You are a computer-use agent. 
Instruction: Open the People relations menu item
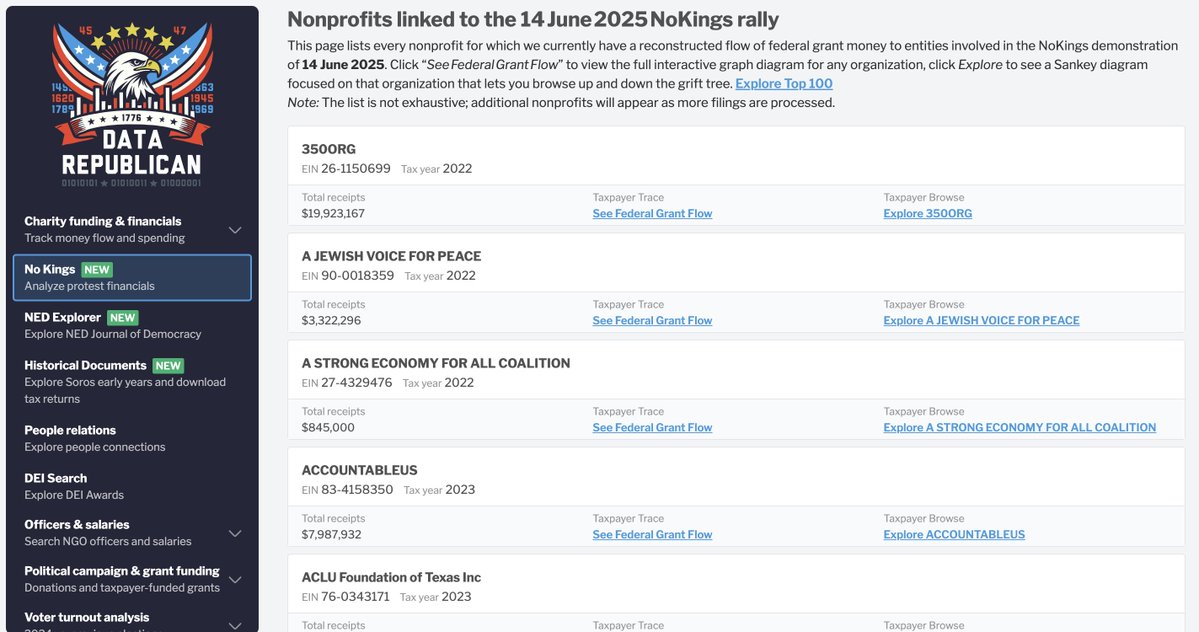132,439
